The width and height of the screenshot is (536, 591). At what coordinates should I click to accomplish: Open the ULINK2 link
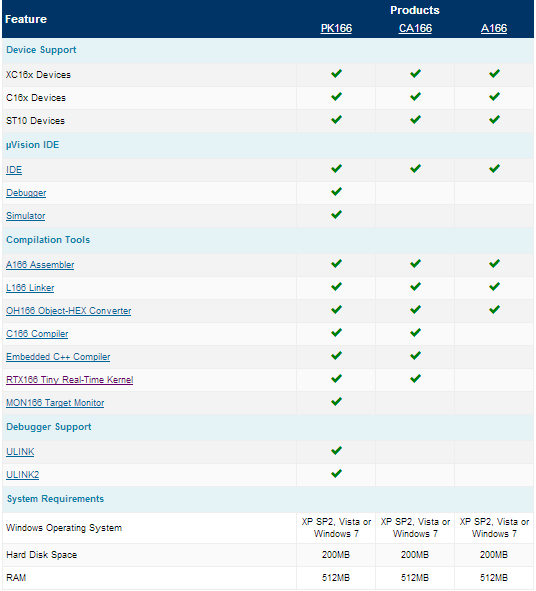click(x=23, y=475)
